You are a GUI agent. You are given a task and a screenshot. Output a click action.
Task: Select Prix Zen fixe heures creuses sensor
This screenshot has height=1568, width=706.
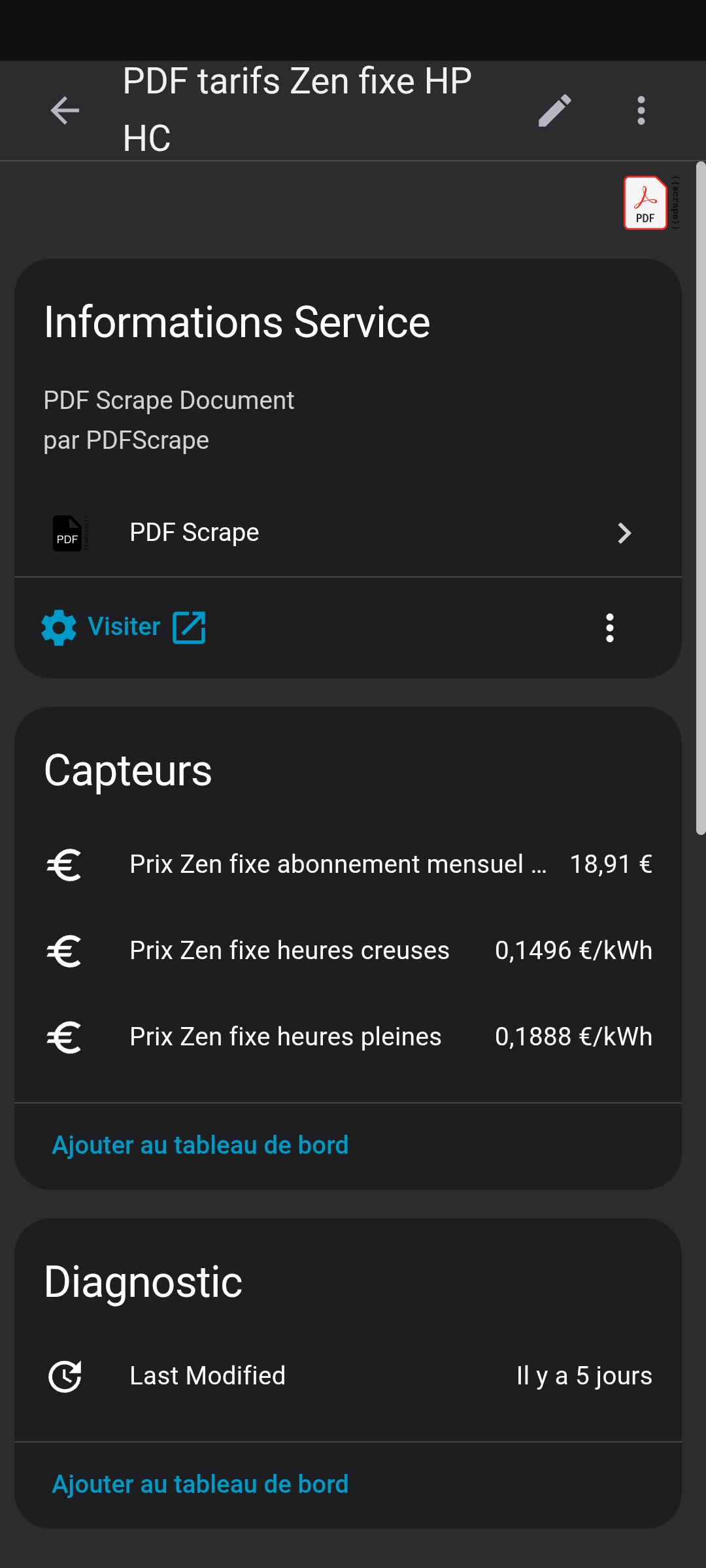coord(289,951)
